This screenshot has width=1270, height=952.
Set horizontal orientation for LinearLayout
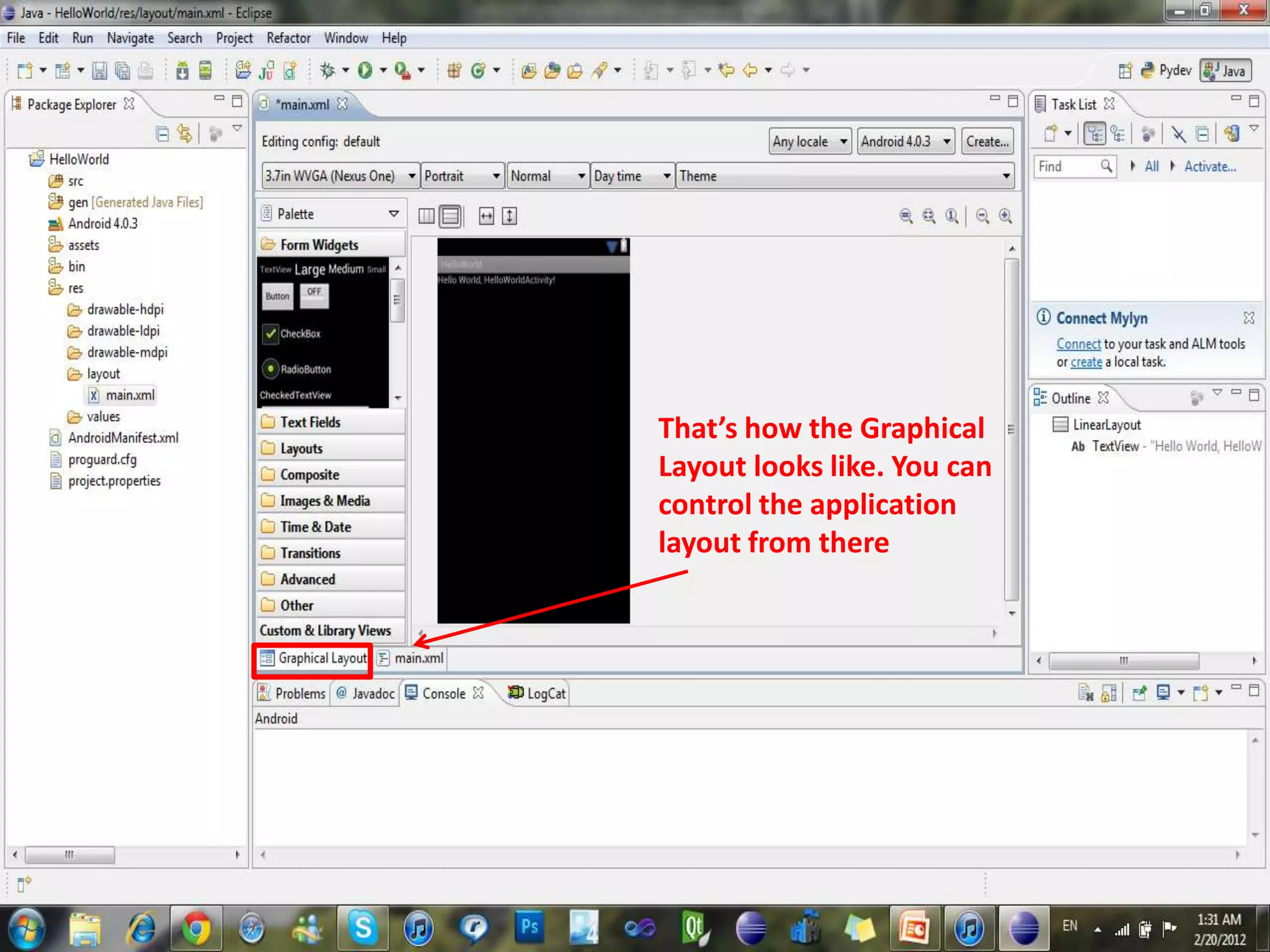coord(426,216)
